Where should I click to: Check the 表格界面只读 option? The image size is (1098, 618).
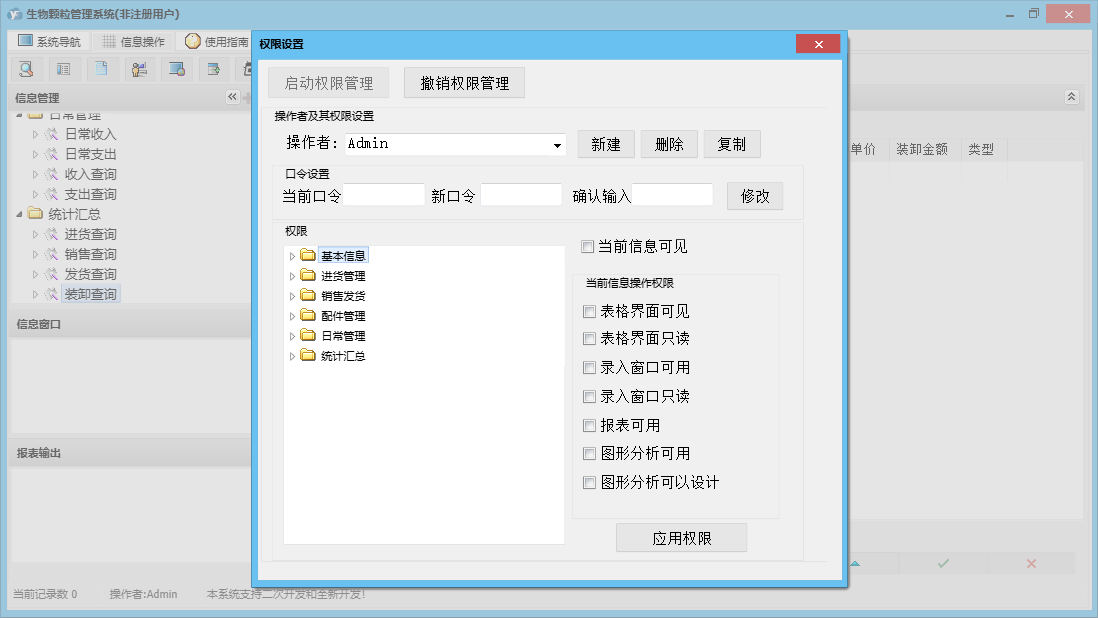click(590, 339)
